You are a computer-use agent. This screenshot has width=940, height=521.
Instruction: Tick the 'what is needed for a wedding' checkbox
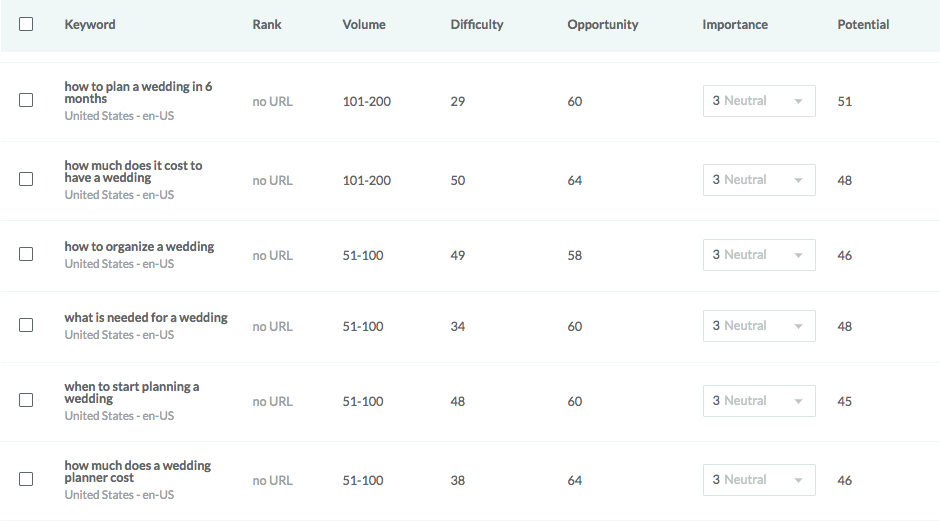(x=26, y=325)
